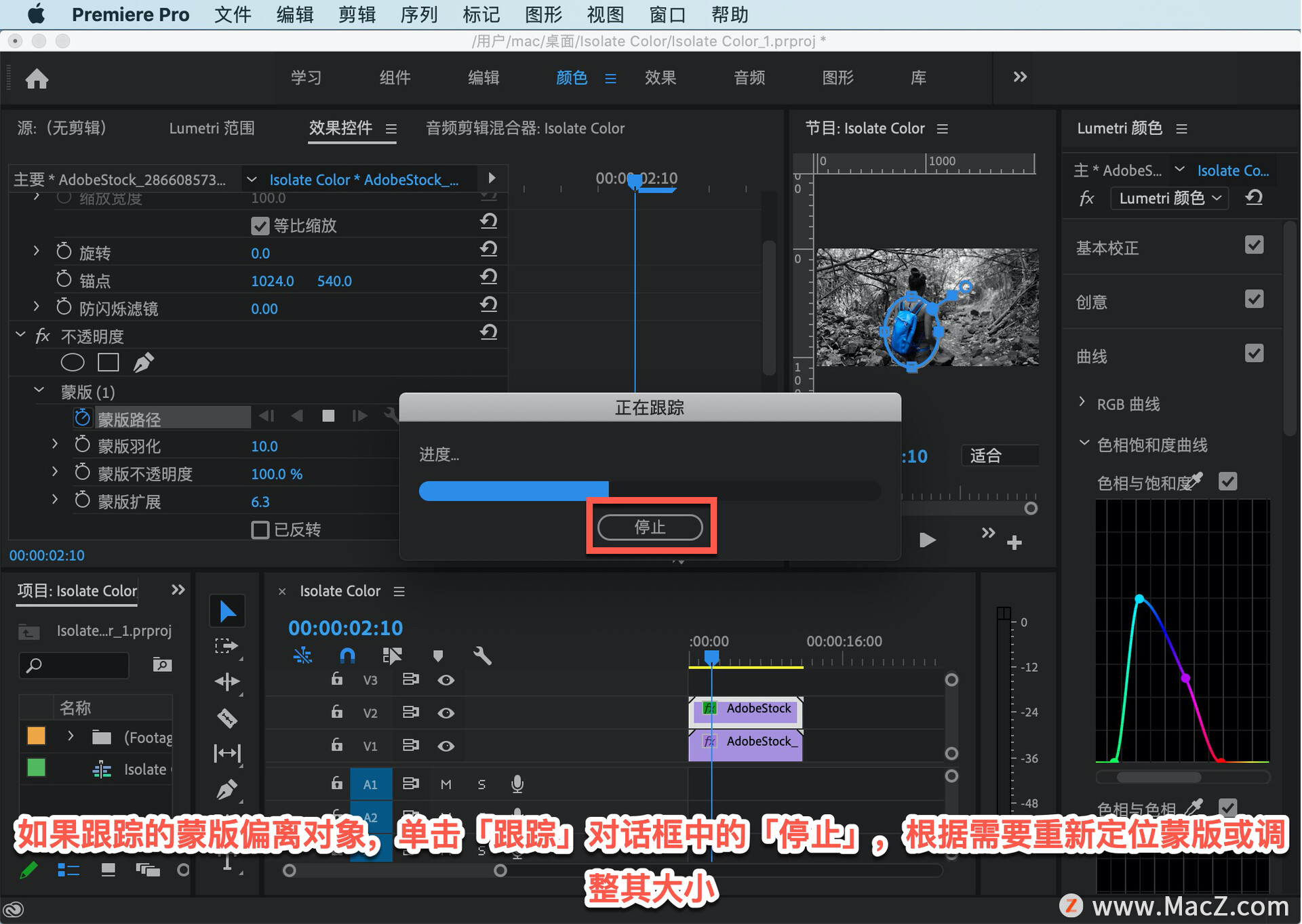
Task: Reset the 旋转 parameter
Action: [488, 249]
